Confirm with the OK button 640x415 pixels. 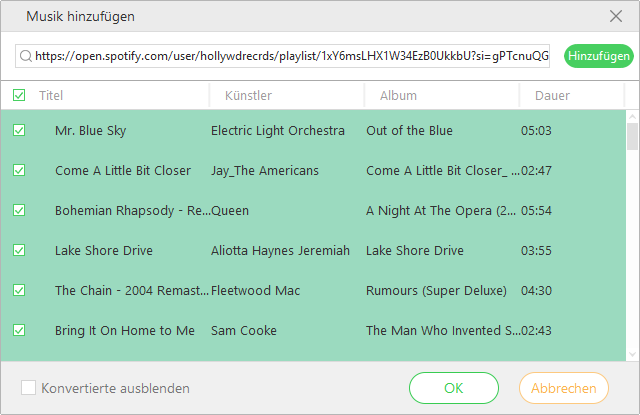coord(453,388)
